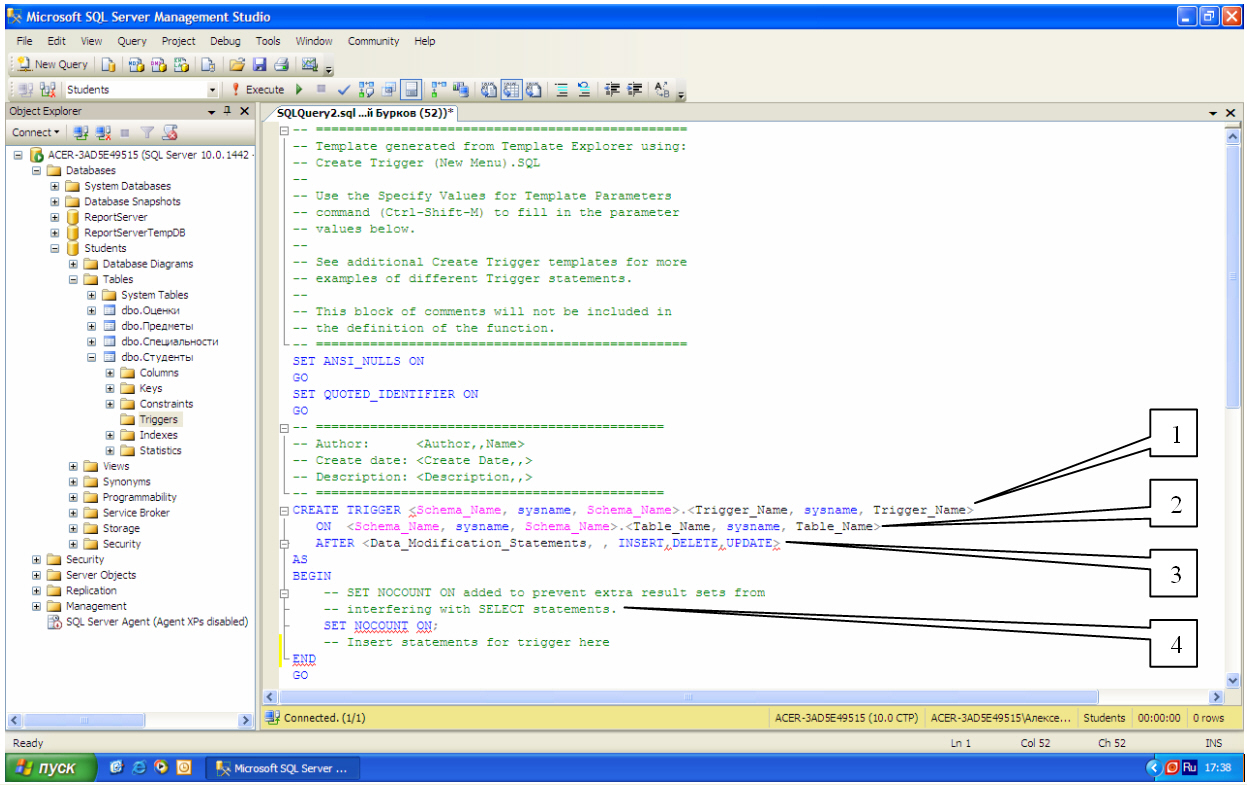The height and width of the screenshot is (785, 1247).
Task: Click the Open File folder icon
Action: [x=237, y=64]
